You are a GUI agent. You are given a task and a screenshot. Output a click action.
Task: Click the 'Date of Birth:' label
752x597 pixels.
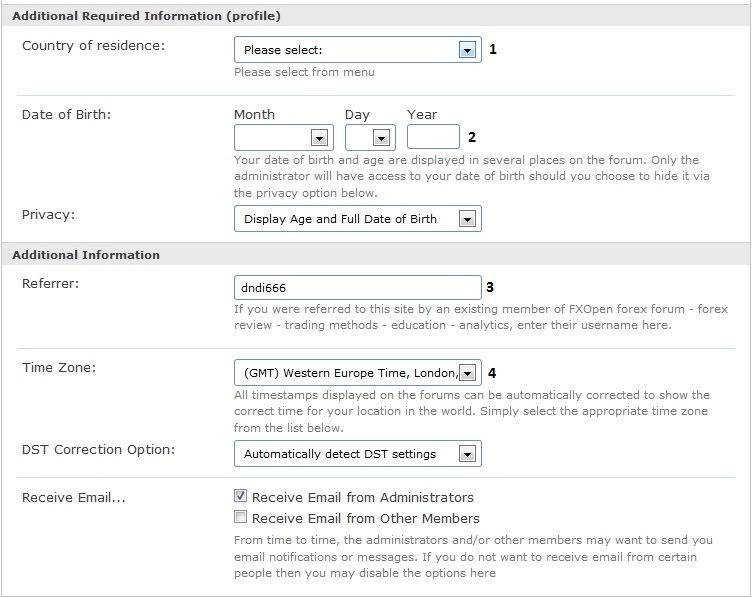66,115
